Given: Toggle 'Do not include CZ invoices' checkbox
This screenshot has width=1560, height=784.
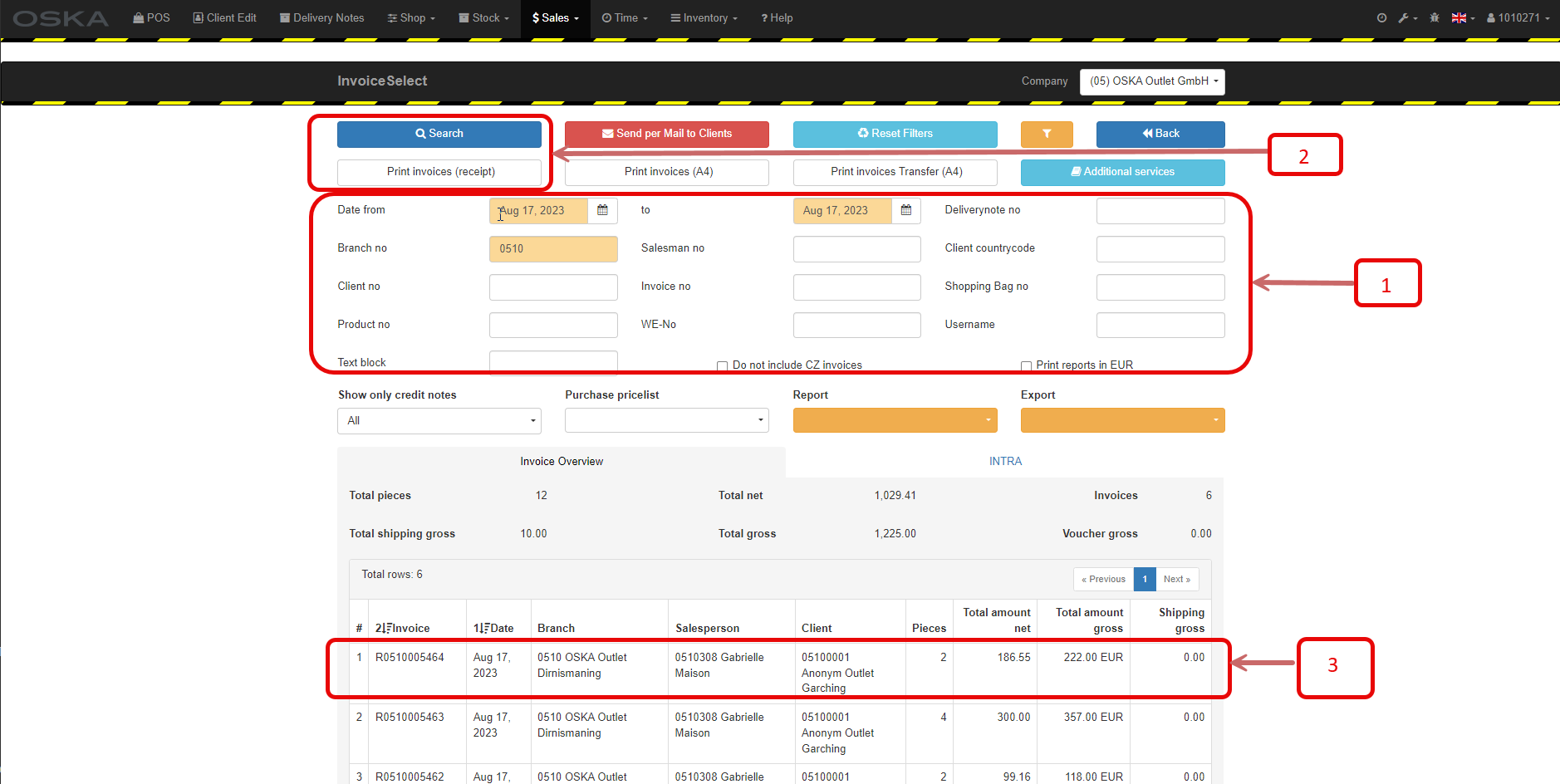Looking at the screenshot, I should [x=722, y=365].
